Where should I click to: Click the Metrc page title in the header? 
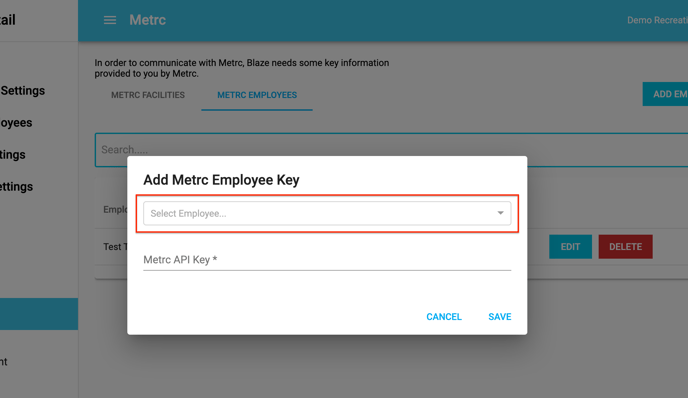pos(147,20)
